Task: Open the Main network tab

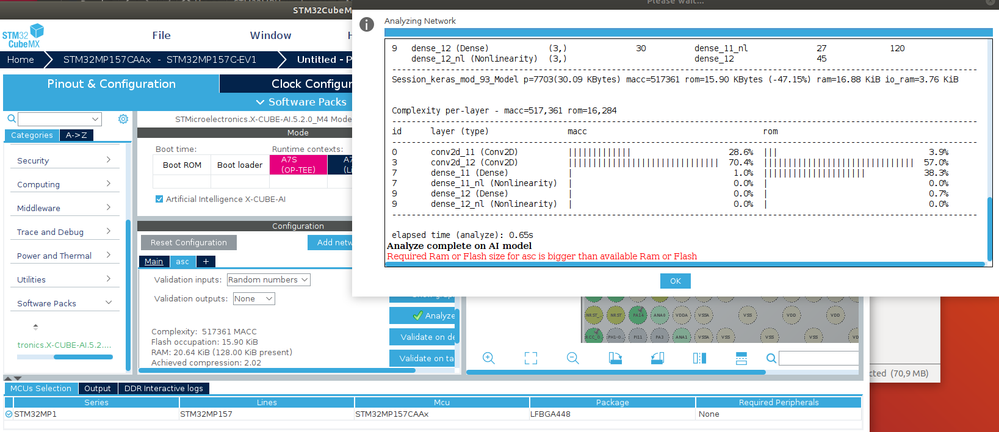Action: (x=154, y=262)
